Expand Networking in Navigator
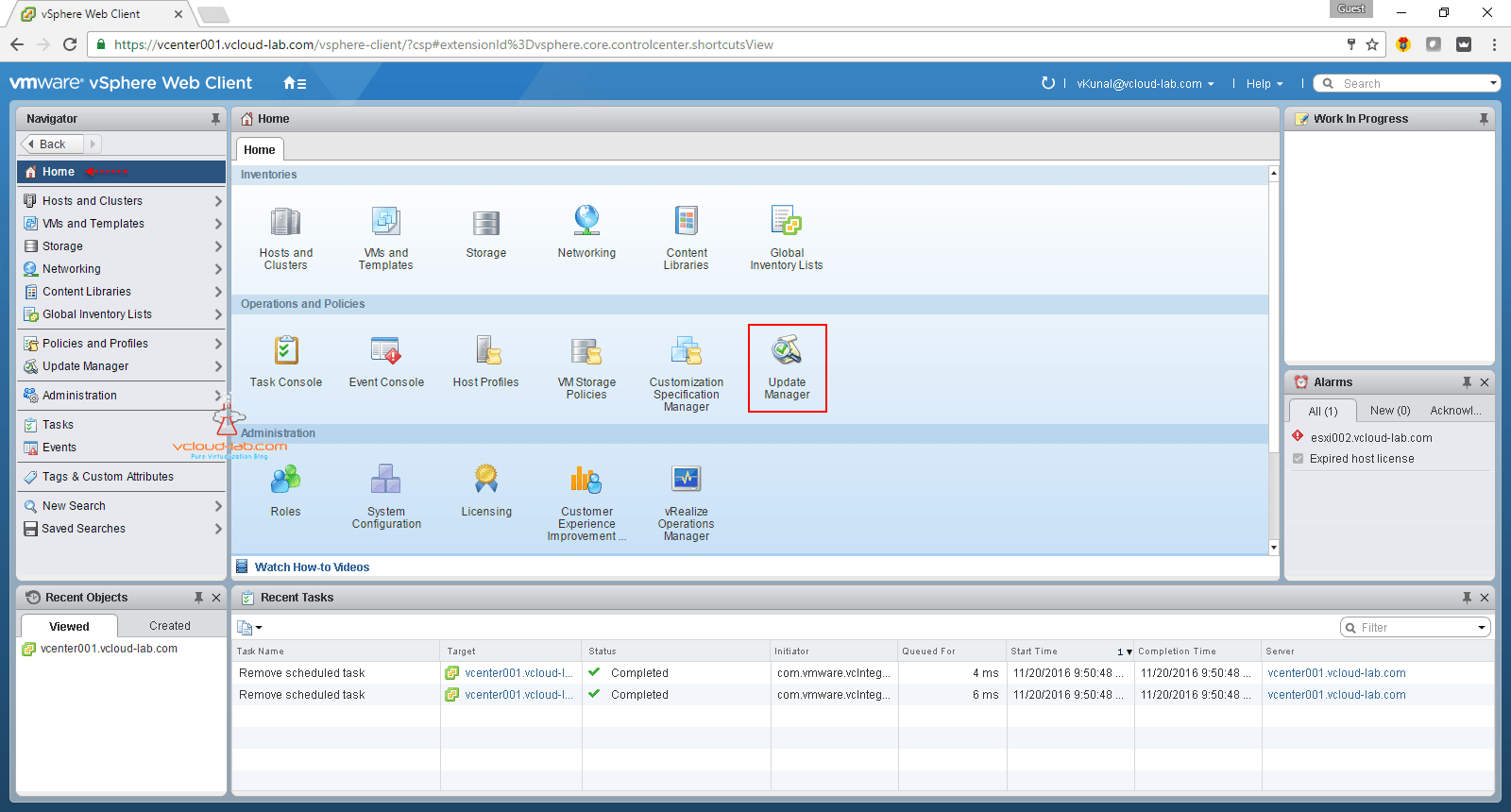 click(218, 269)
